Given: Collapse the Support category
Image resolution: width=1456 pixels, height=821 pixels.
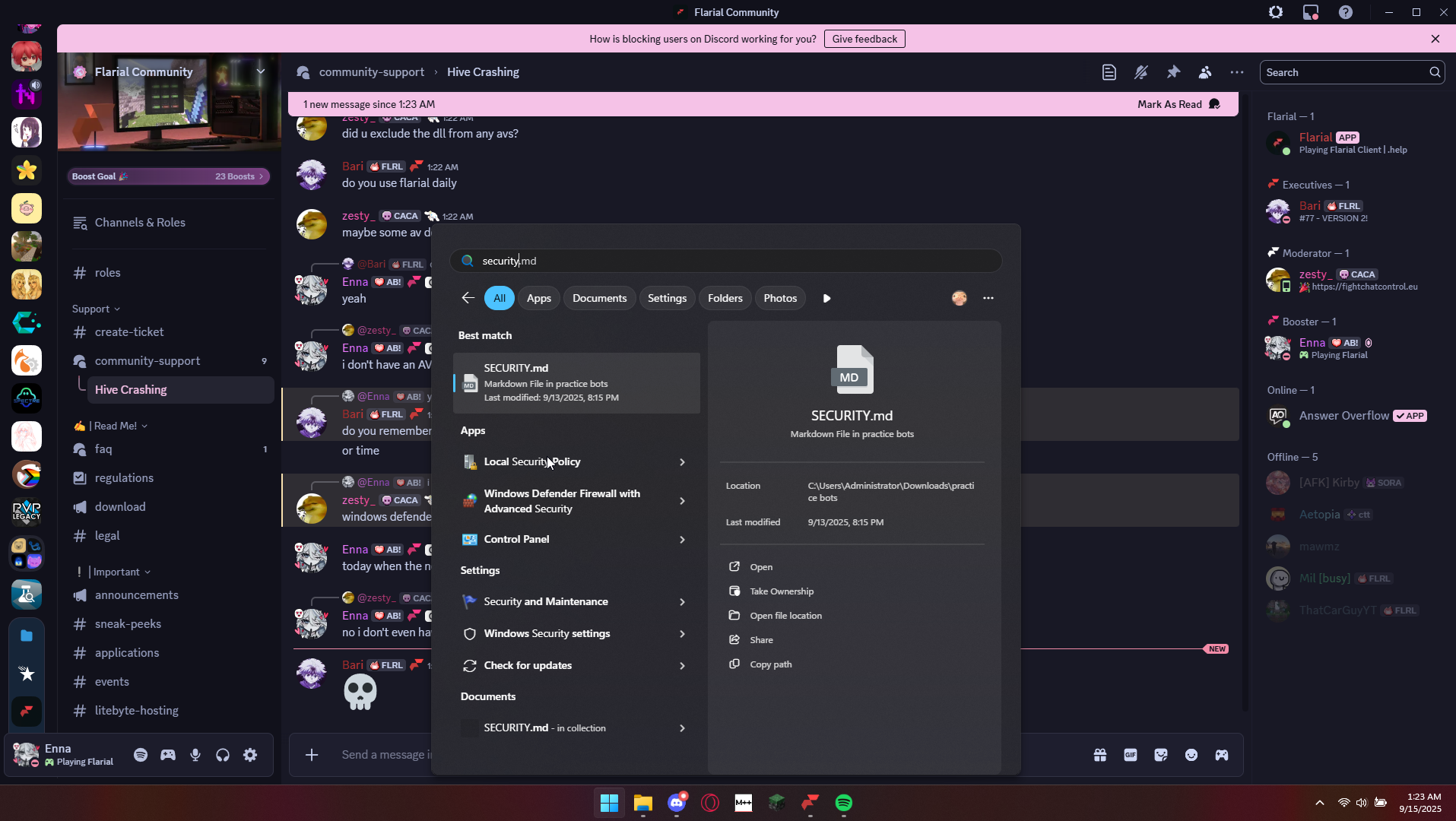Looking at the screenshot, I should click(x=97, y=309).
